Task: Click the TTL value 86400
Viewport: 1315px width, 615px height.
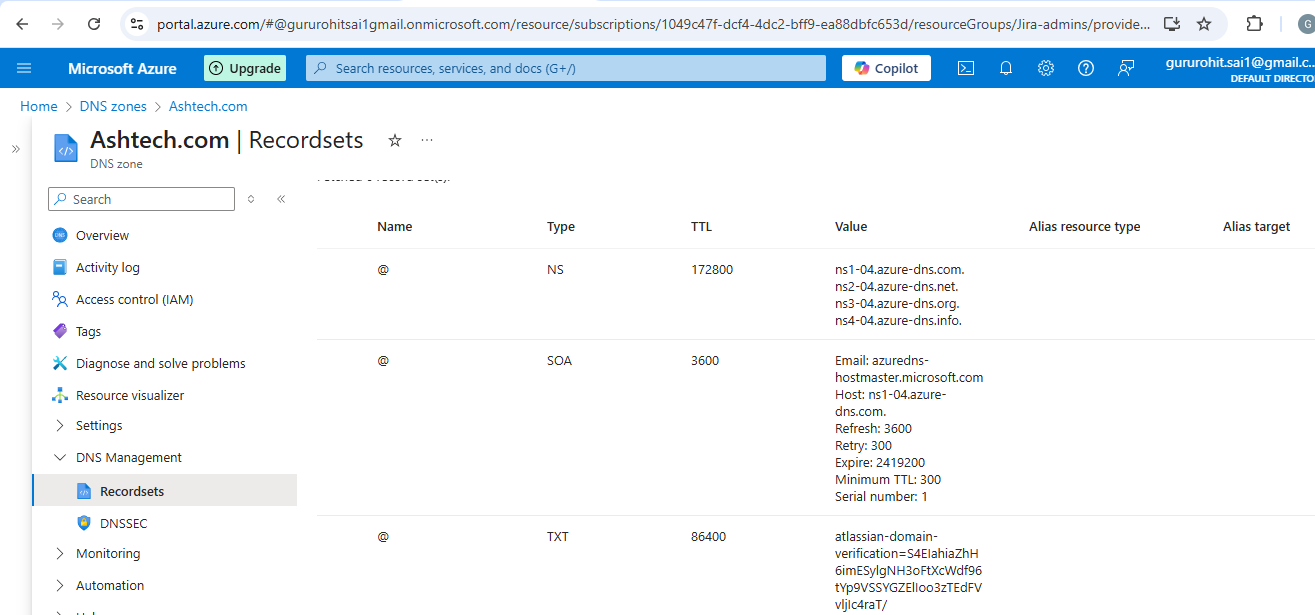Action: pyautogui.click(x=709, y=537)
